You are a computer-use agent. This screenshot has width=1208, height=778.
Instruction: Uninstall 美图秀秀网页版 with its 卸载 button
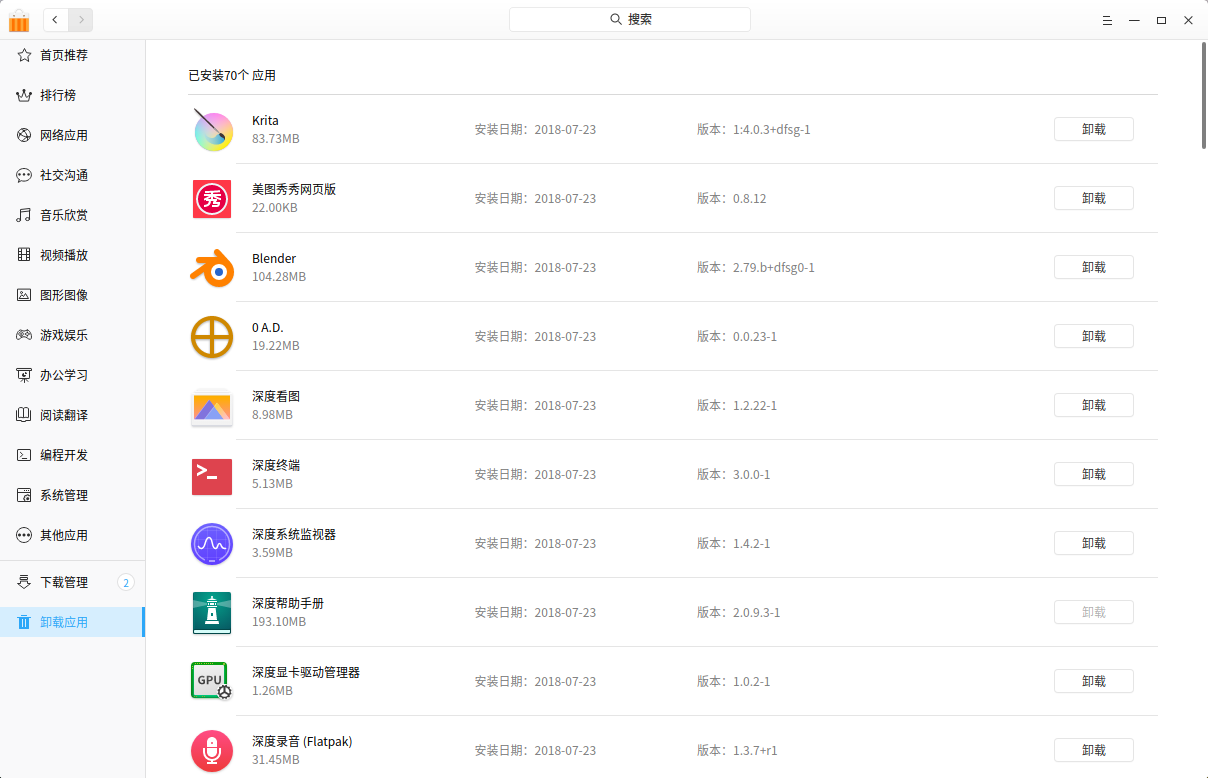coord(1094,198)
